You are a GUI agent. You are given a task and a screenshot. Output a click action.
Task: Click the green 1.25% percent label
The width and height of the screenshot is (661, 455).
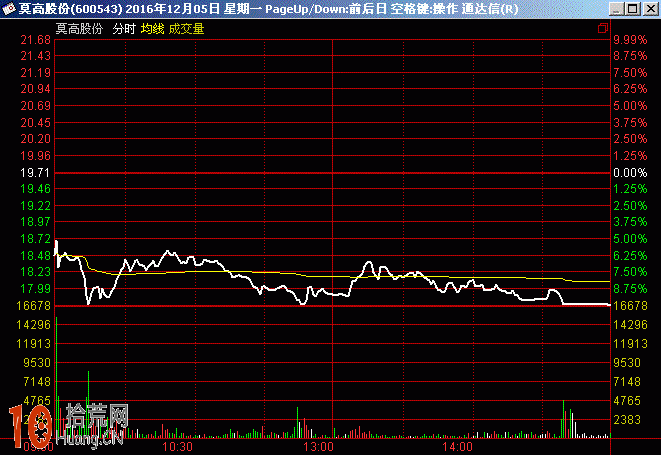click(630, 188)
